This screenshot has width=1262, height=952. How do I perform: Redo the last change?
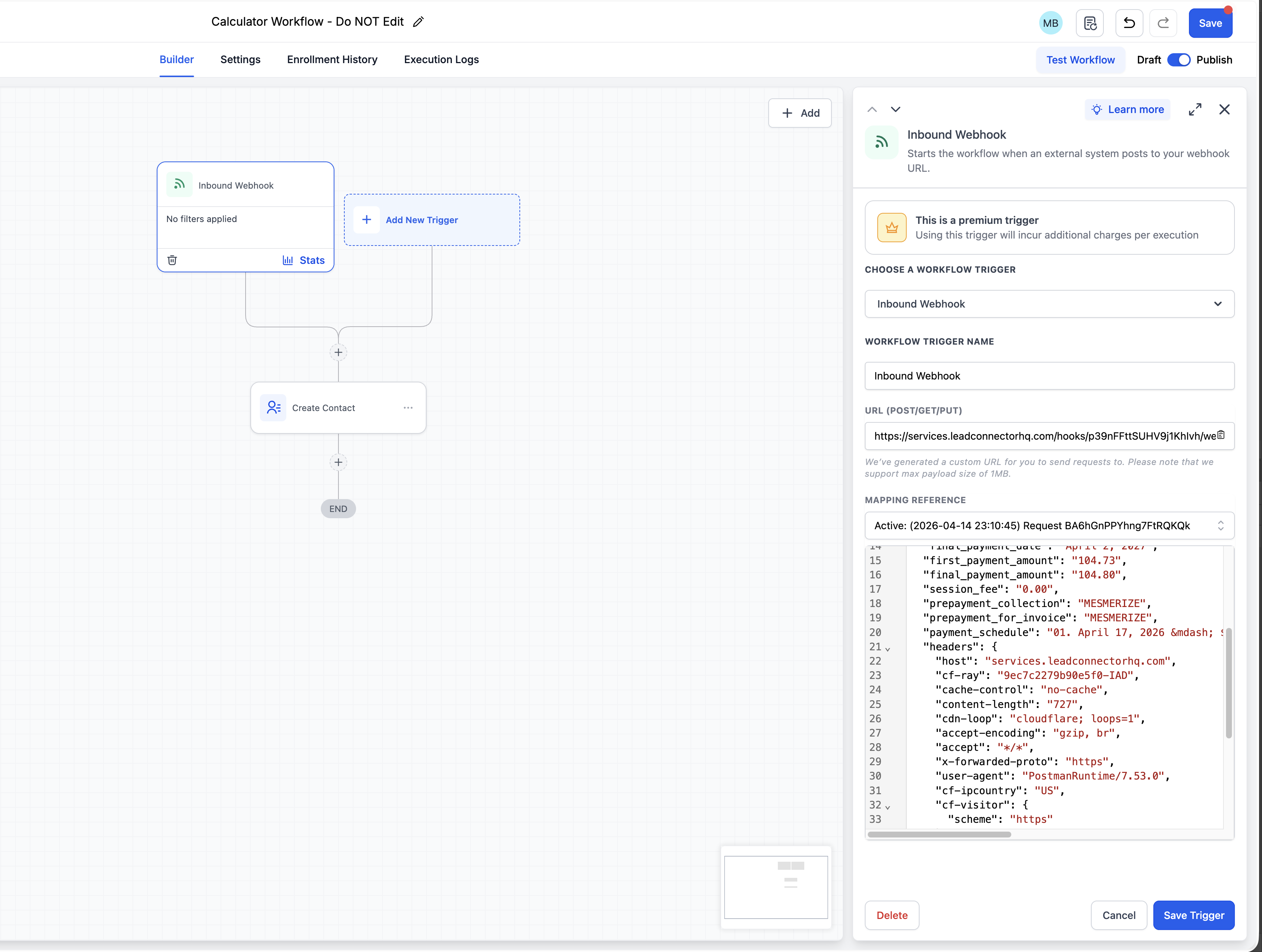1163,23
